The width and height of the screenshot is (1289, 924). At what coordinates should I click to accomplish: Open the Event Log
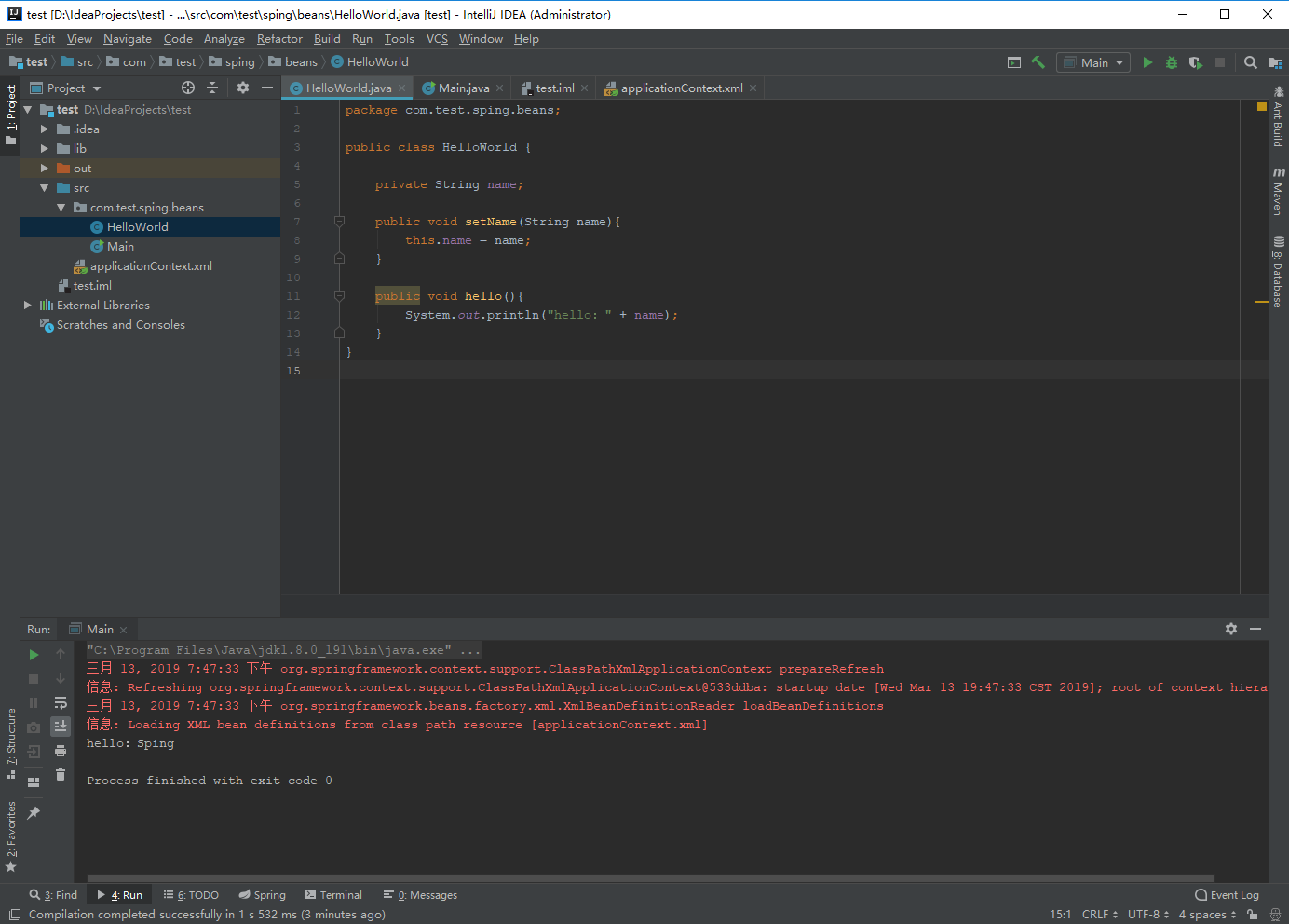pos(1227,895)
